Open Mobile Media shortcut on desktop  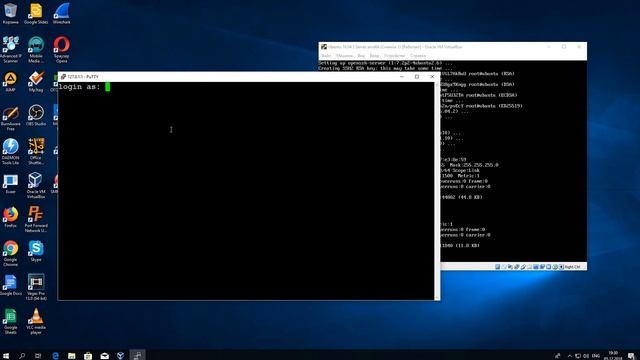click(36, 49)
